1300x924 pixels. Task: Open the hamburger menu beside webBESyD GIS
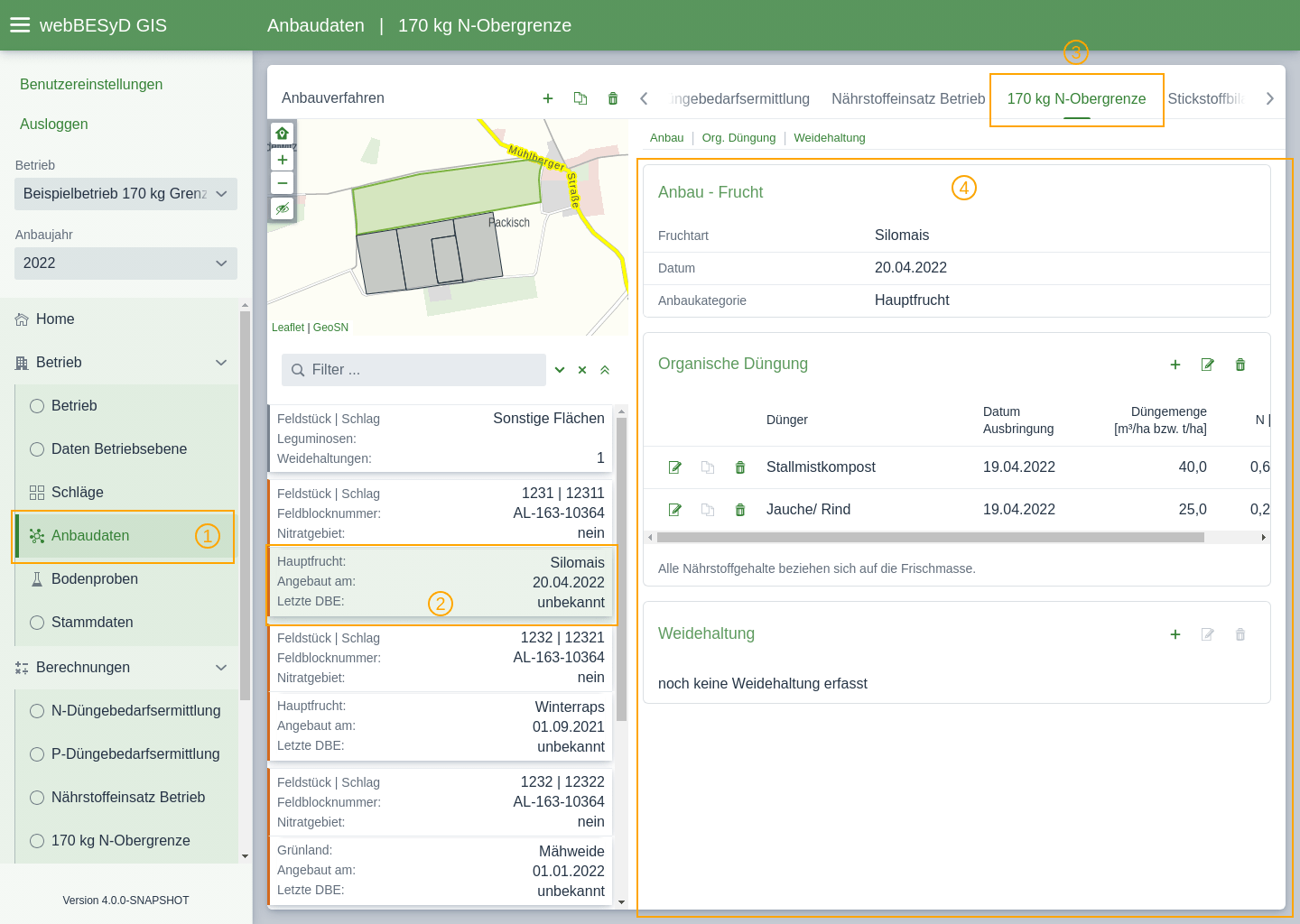(x=20, y=25)
